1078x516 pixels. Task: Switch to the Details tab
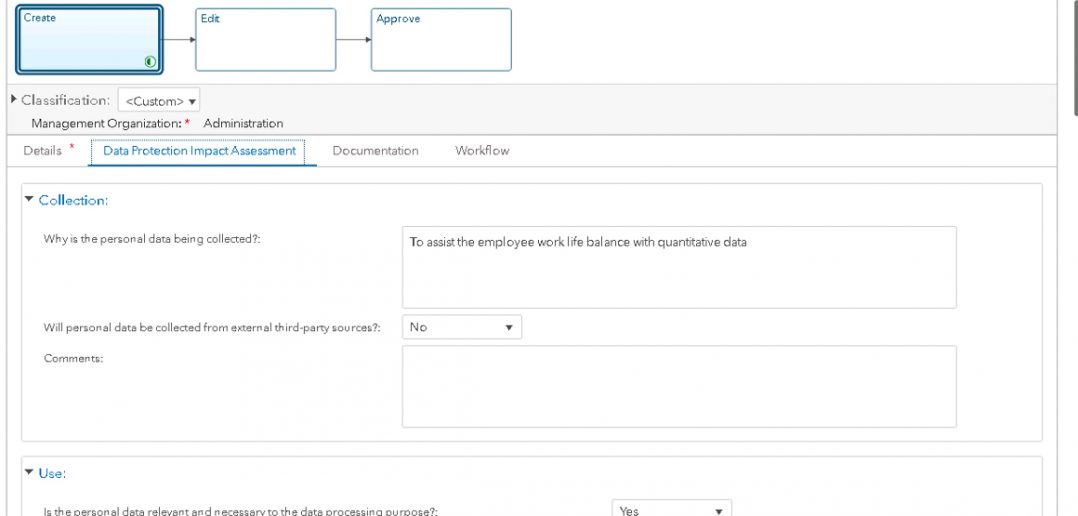(43, 151)
